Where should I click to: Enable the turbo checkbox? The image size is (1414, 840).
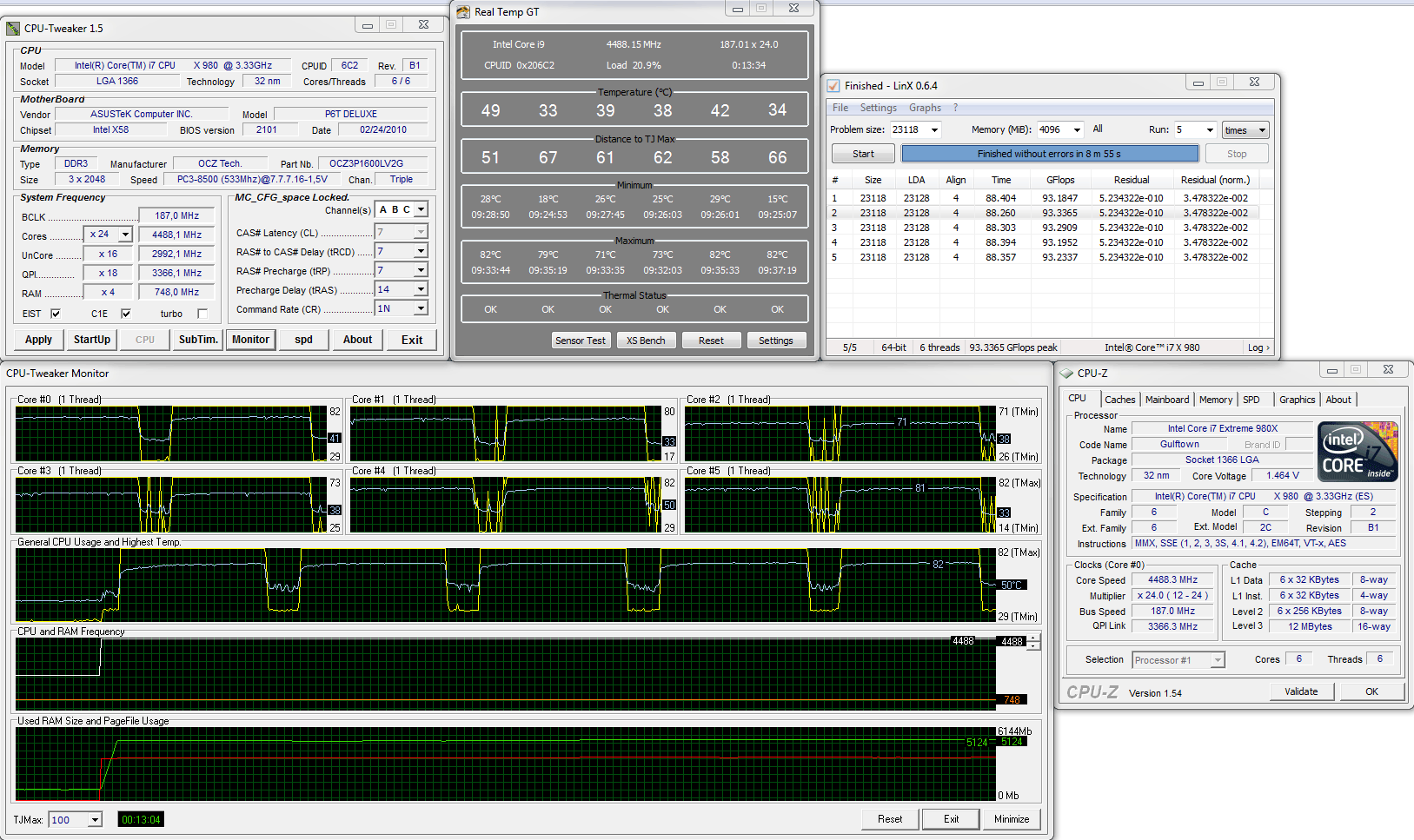[x=202, y=314]
